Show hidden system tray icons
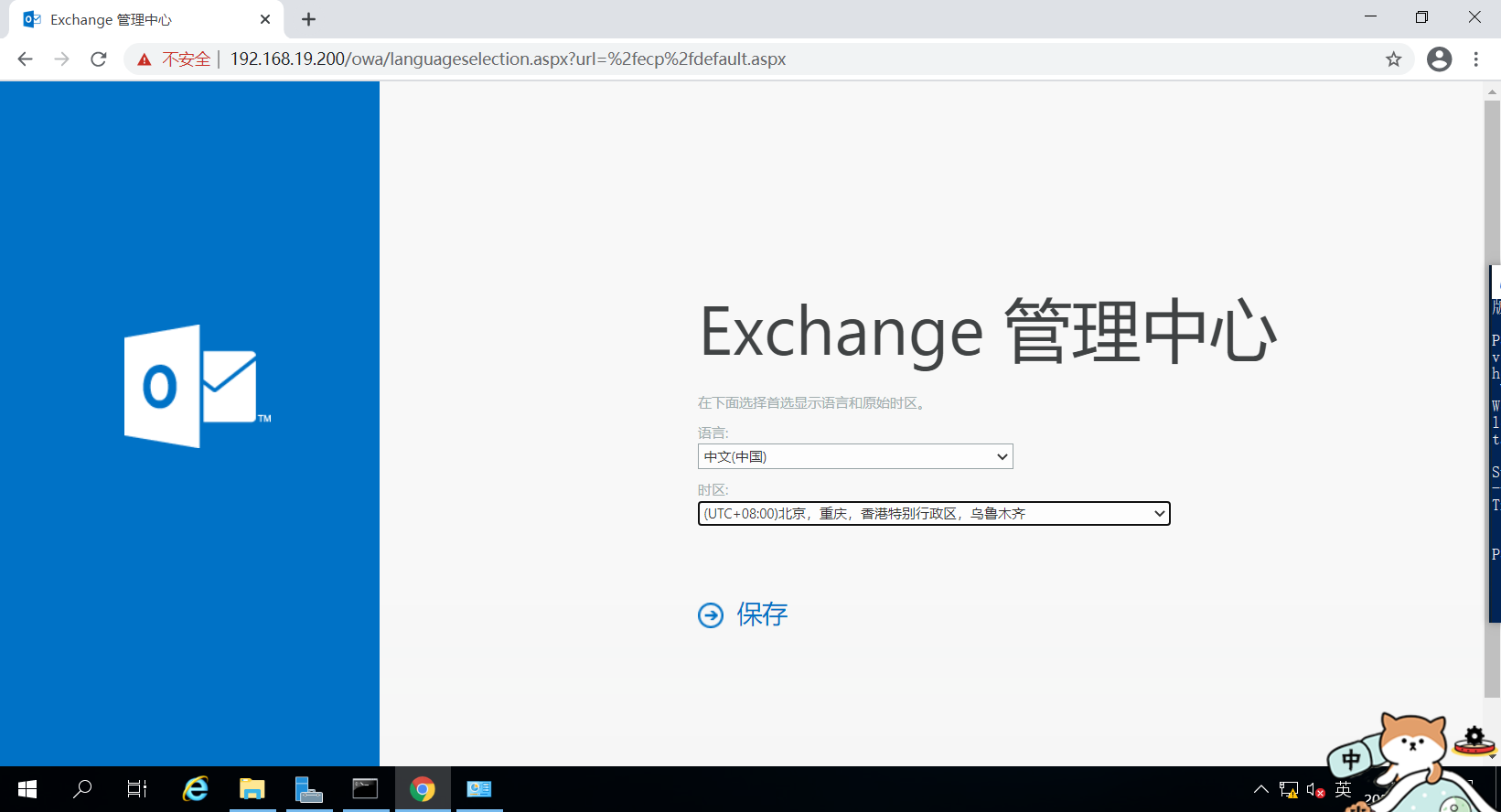This screenshot has height=812, width=1501. tap(1261, 789)
